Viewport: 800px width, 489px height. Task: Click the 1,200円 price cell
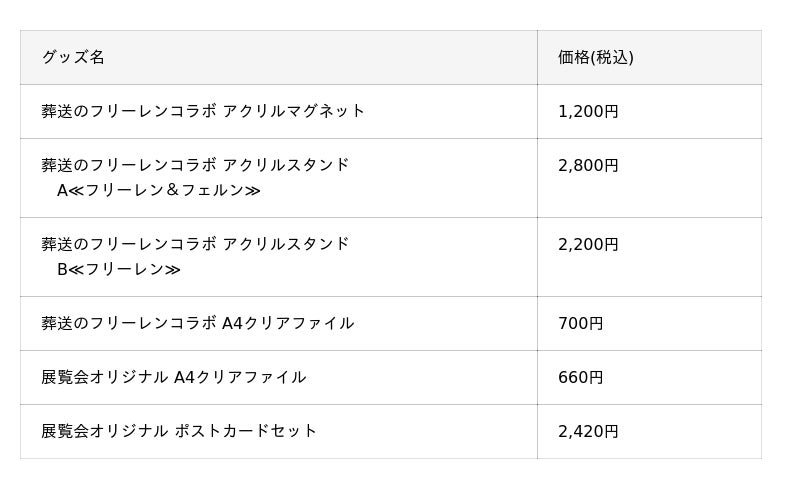click(x=649, y=111)
